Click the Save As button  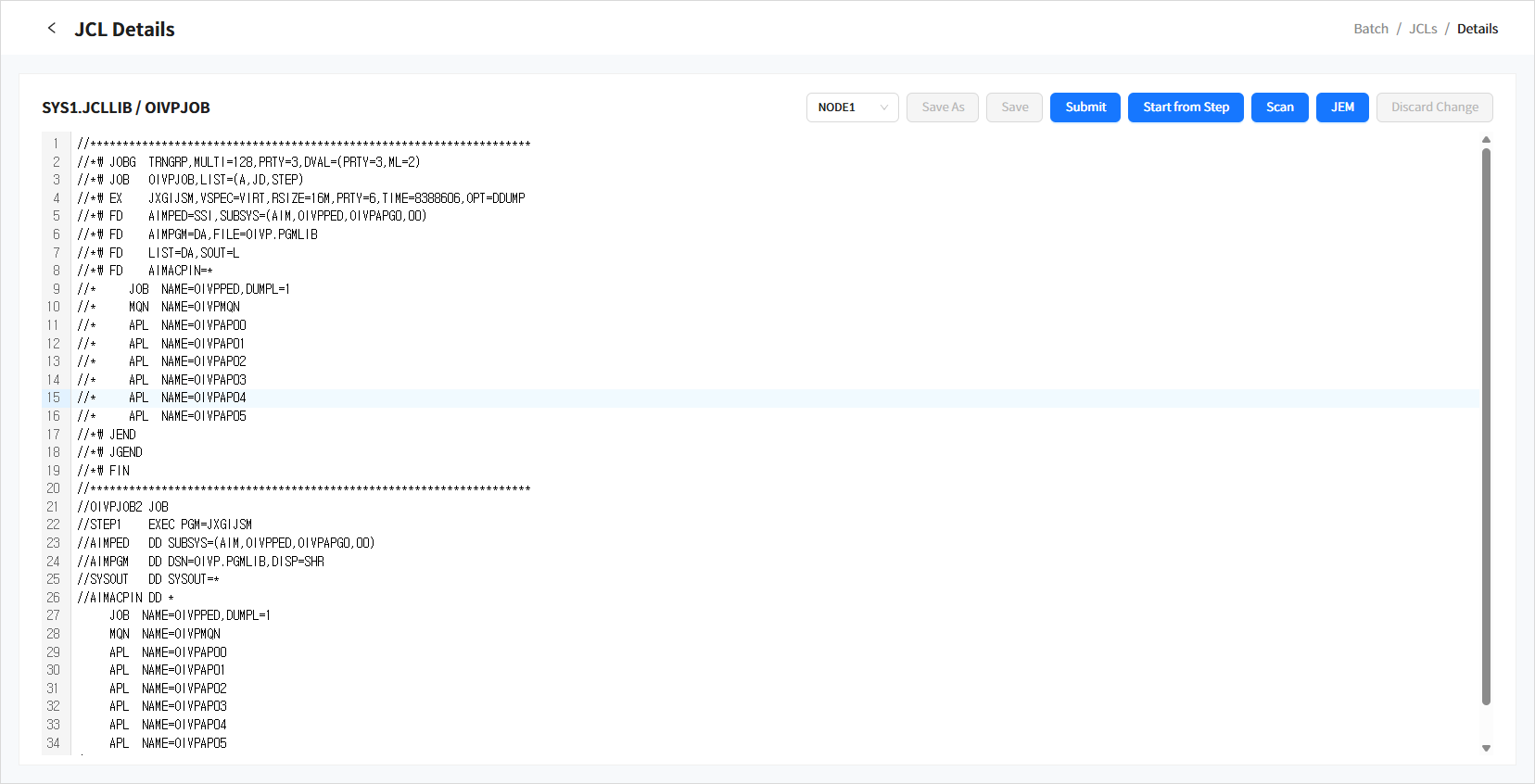point(942,107)
